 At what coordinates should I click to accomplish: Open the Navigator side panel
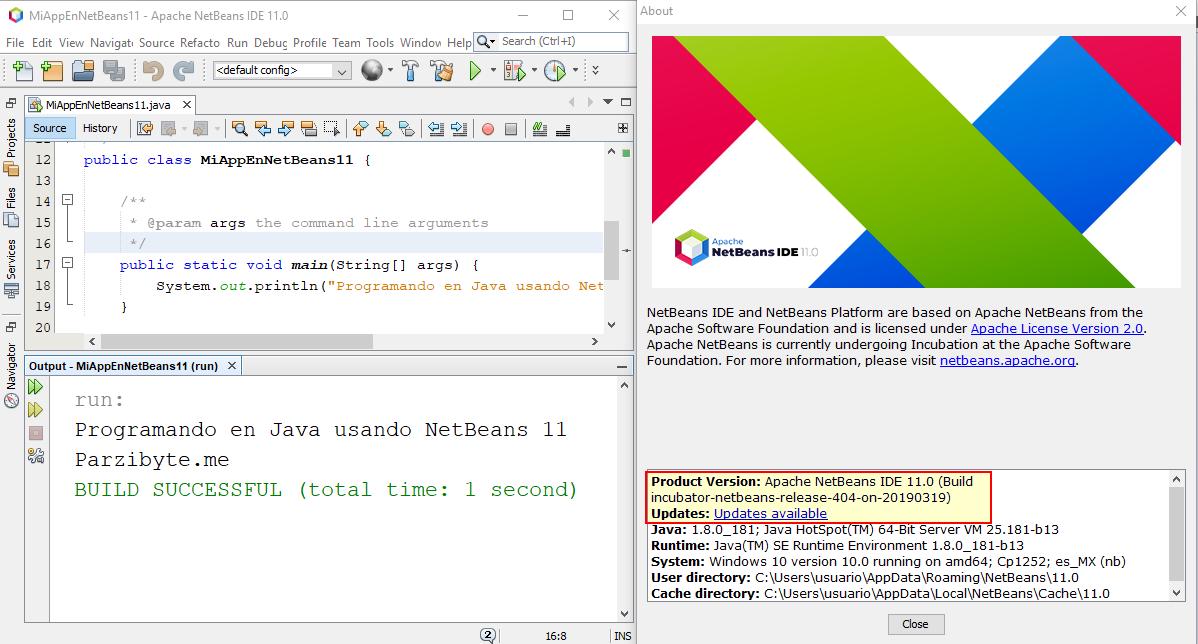[11, 377]
